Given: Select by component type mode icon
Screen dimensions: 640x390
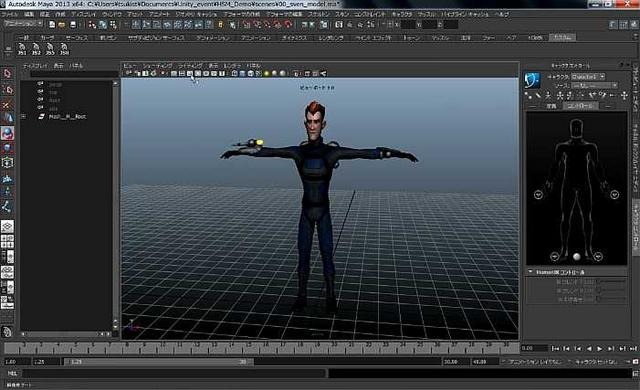Looking at the screenshot, I should tap(113, 25).
